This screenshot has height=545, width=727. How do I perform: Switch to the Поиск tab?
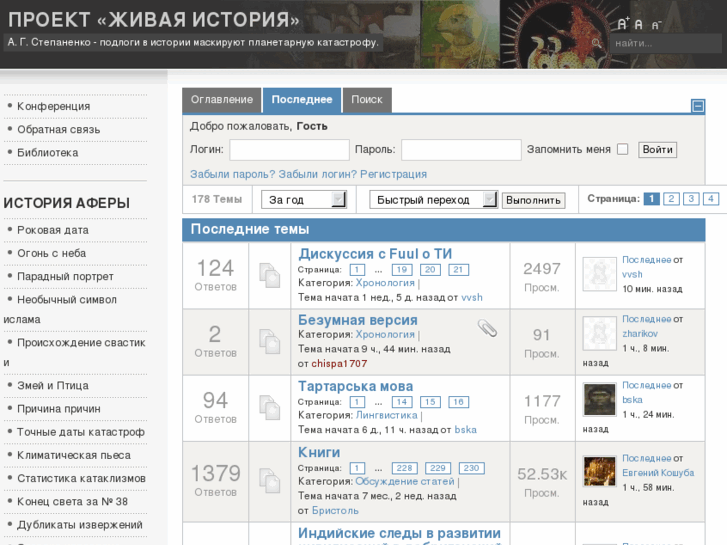click(367, 100)
